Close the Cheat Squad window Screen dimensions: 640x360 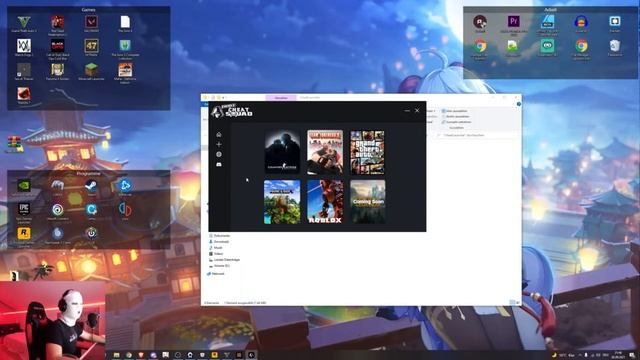coord(417,111)
